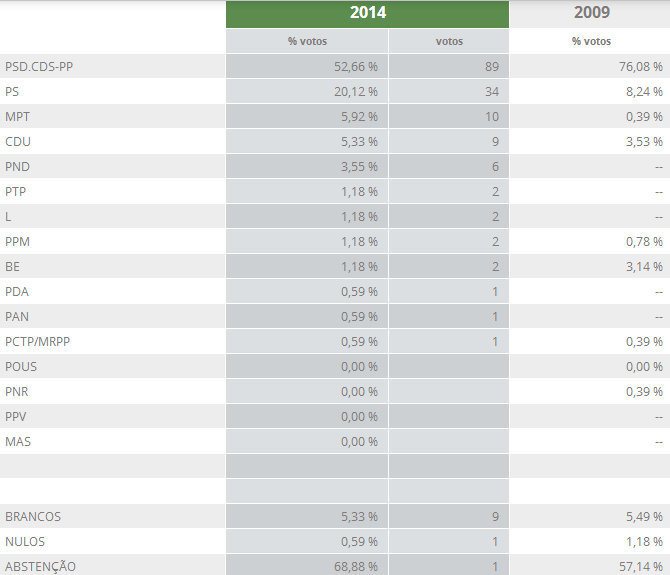This screenshot has height=575, width=670.
Task: Click the PTP party label
Action: point(15,192)
